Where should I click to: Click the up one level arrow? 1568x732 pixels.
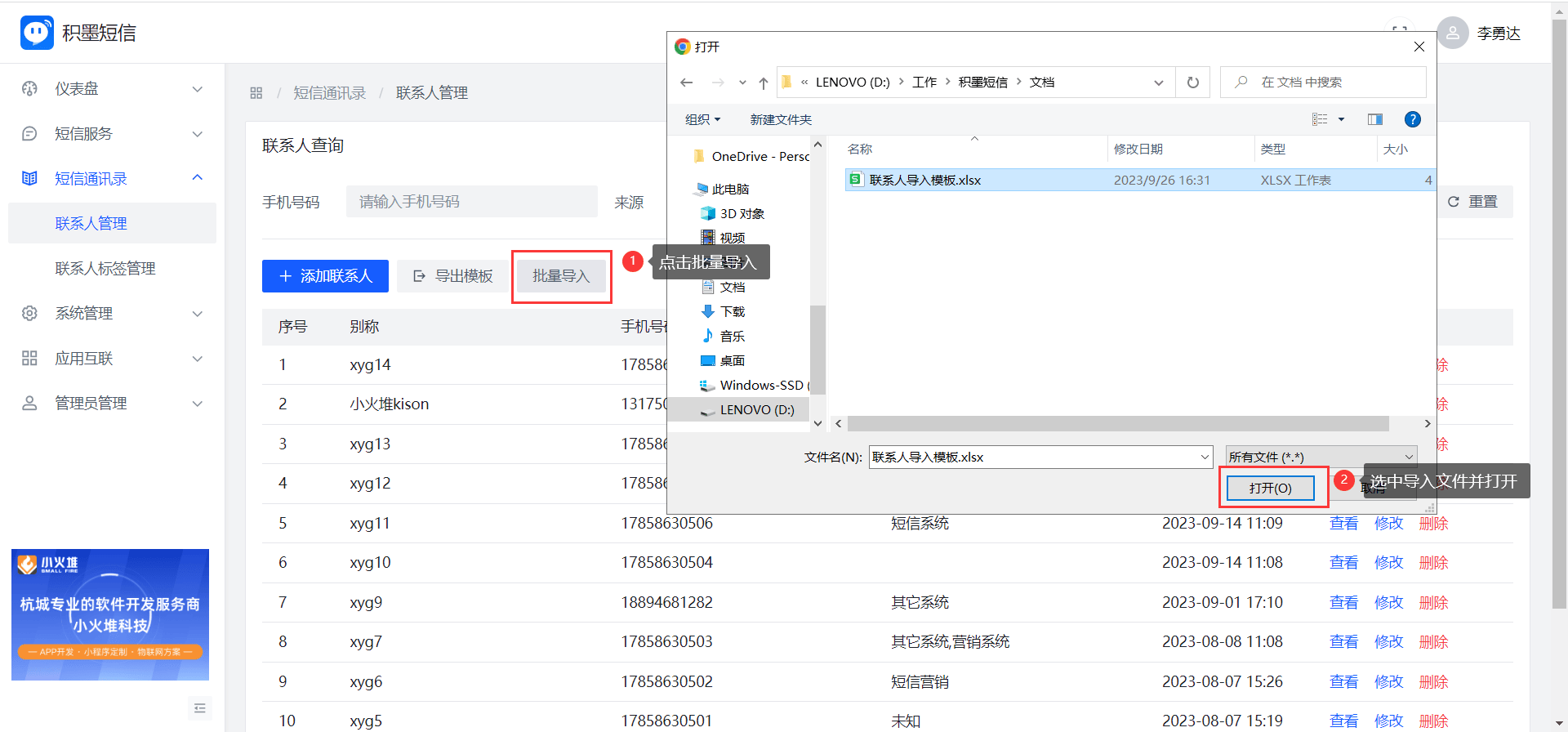point(763,83)
